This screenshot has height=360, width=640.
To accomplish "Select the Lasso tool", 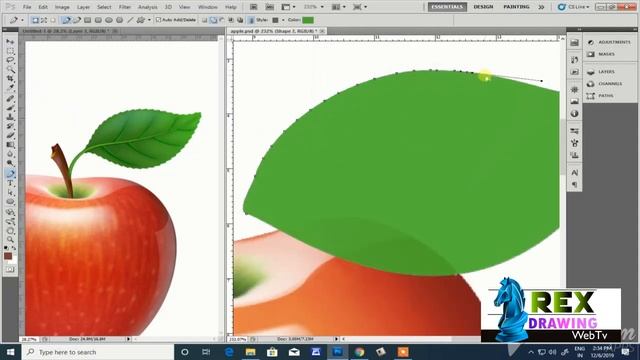I will click(10, 60).
